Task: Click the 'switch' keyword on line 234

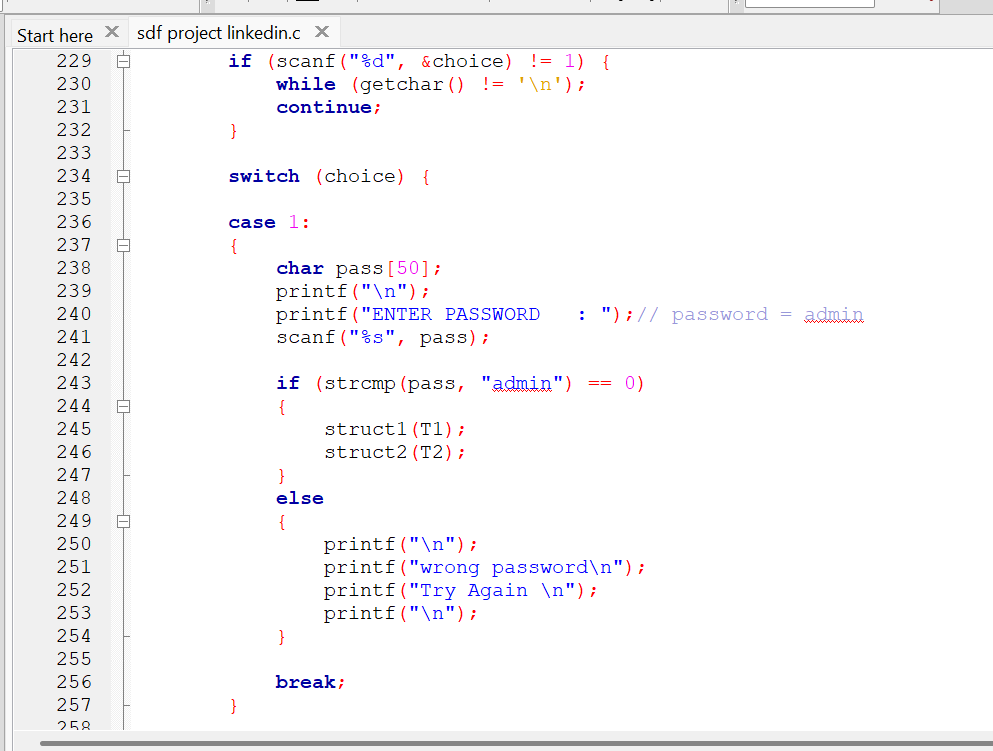Action: click(x=264, y=176)
